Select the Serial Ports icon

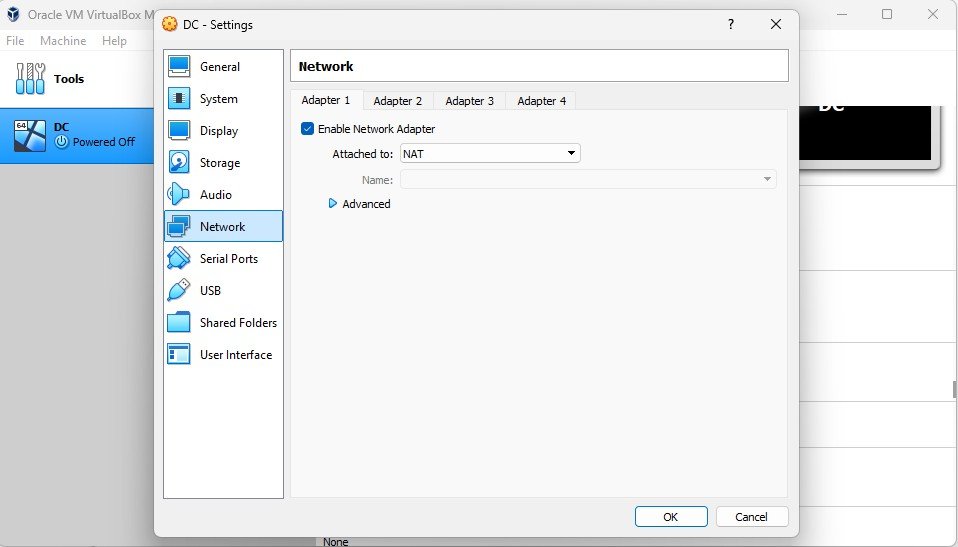pos(179,259)
